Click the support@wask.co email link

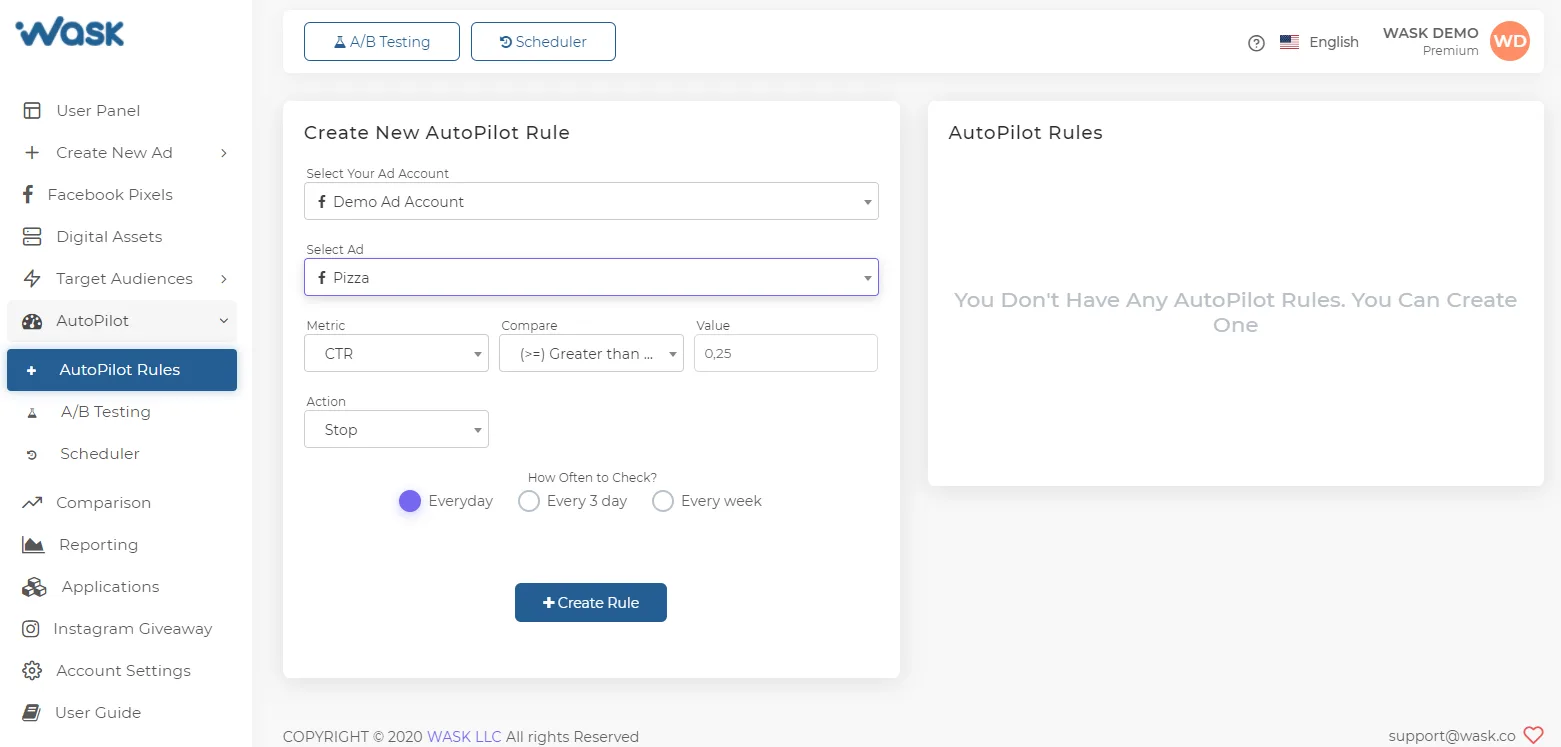click(1452, 736)
